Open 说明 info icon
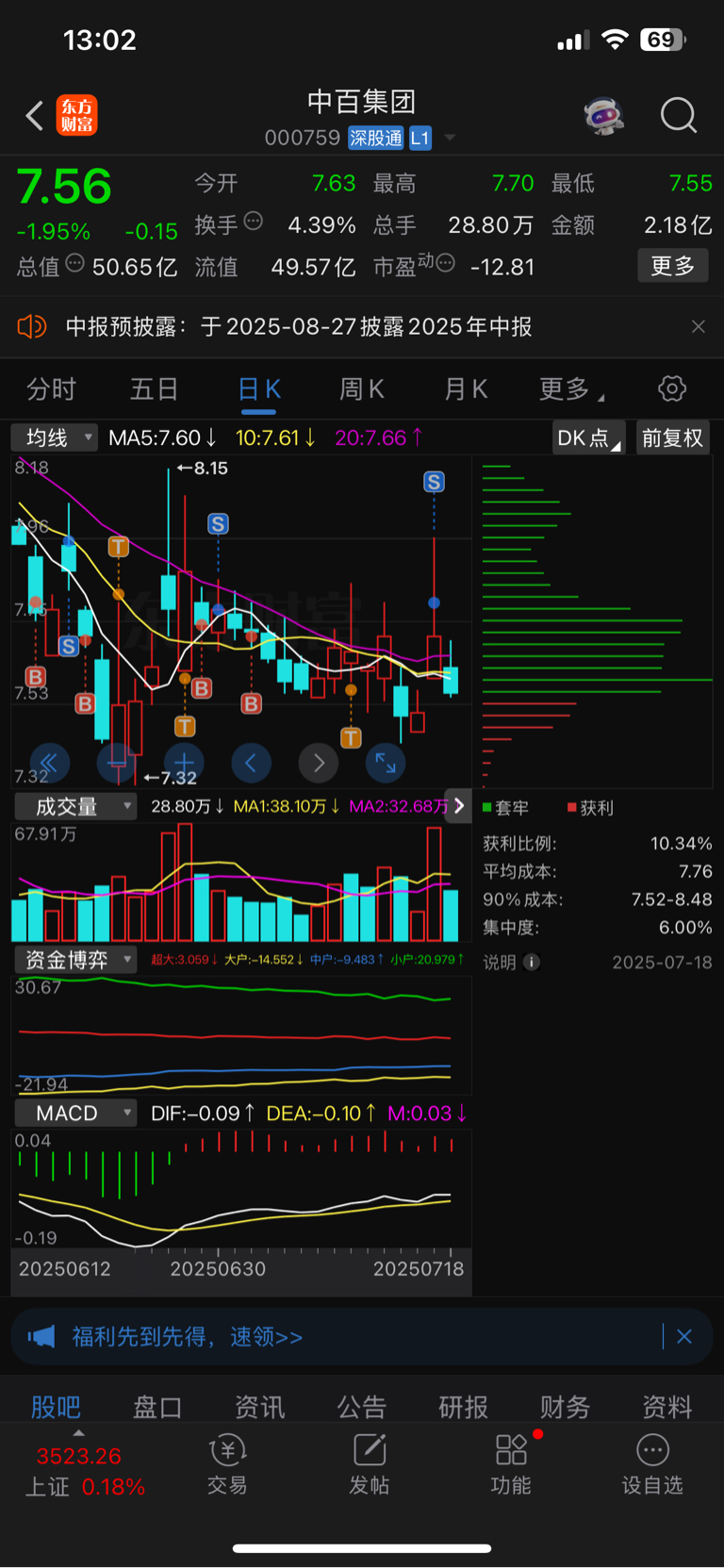 pyautogui.click(x=532, y=962)
